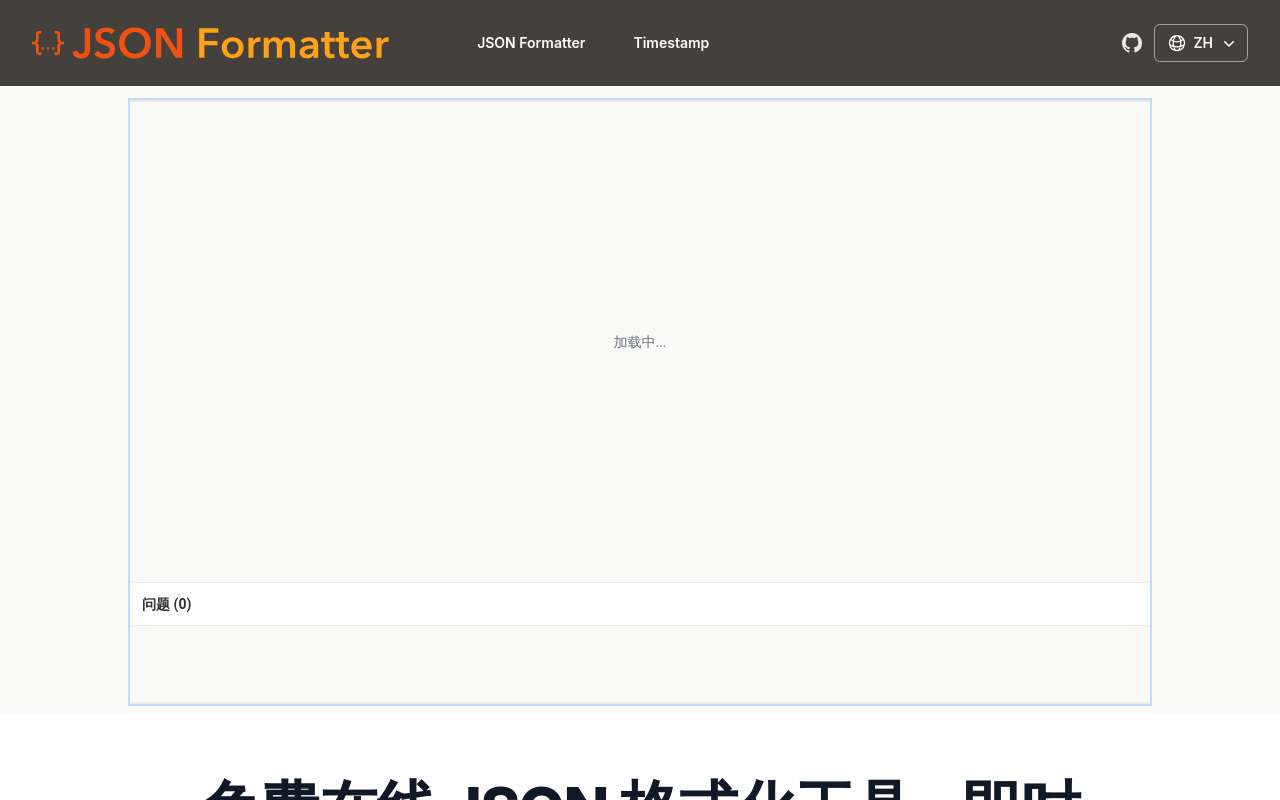Click the globe language icon
This screenshot has width=1280, height=800.
coord(1177,43)
